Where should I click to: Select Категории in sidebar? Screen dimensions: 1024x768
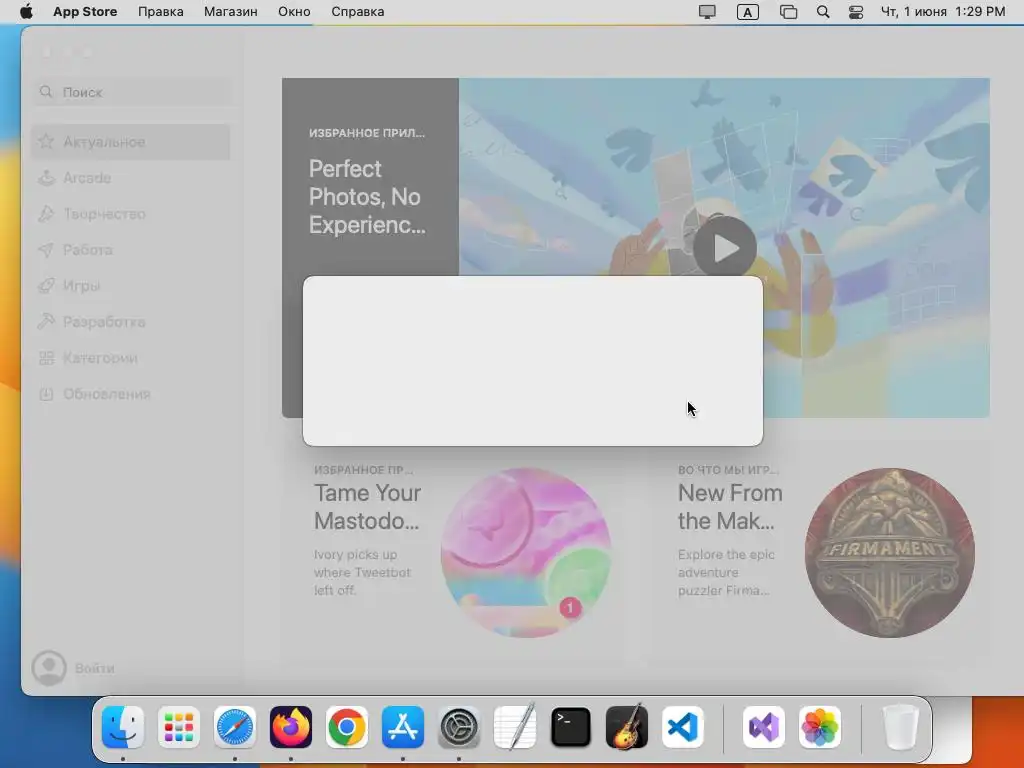pos(131,358)
